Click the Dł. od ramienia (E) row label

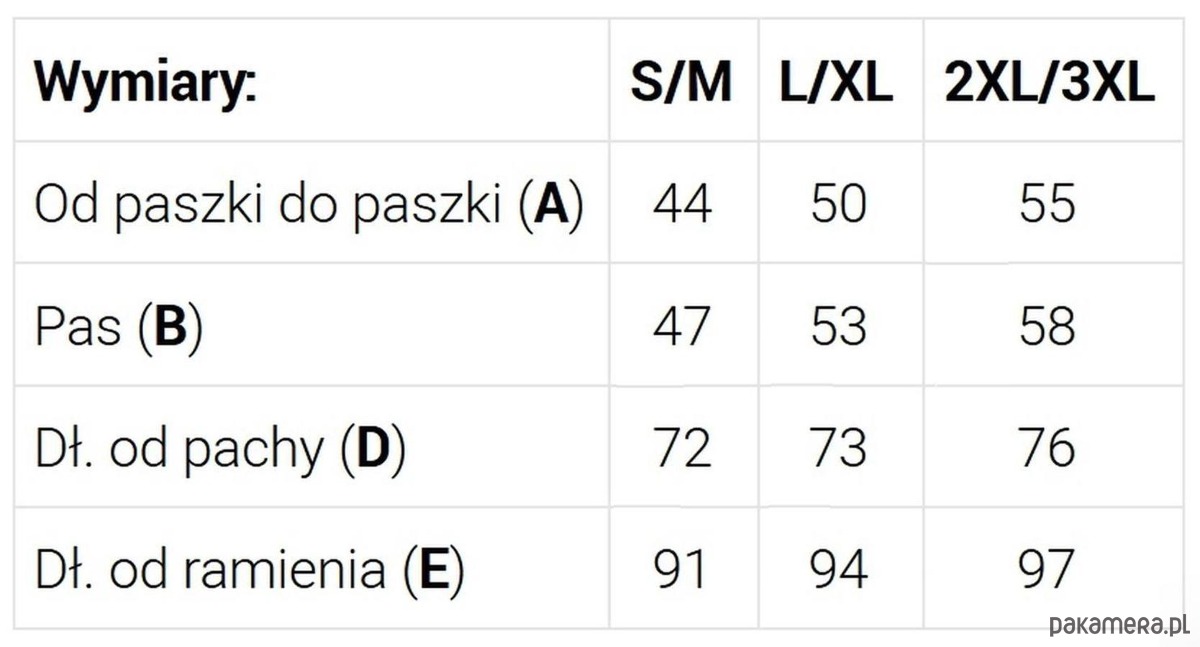pyautogui.click(x=249, y=570)
